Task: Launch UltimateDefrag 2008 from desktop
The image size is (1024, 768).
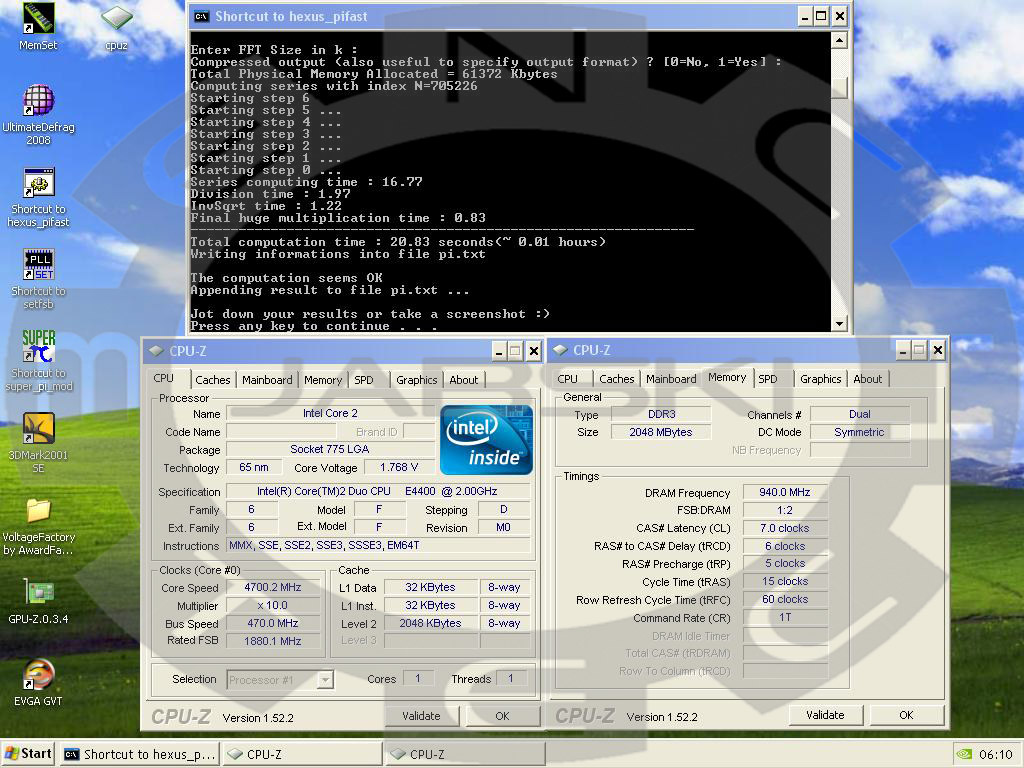Action: (x=38, y=115)
